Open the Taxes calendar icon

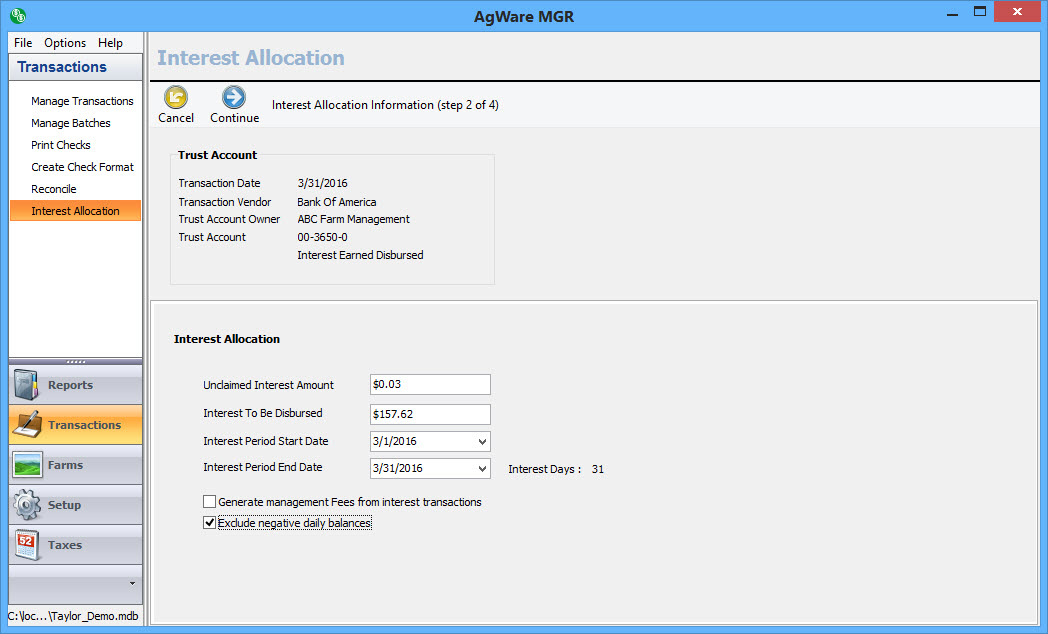(x=27, y=545)
